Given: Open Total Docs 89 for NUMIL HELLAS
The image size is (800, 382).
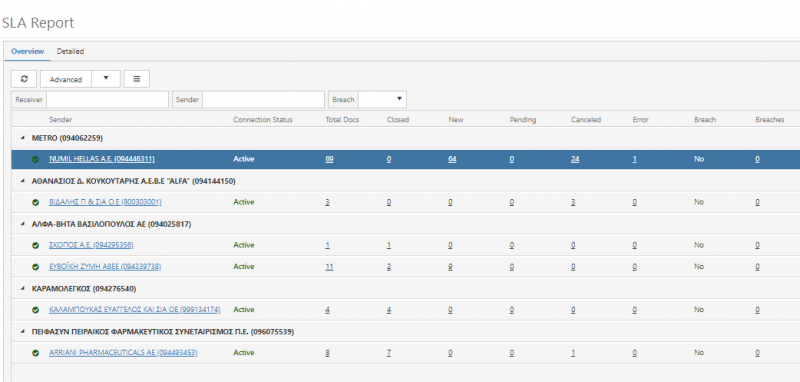Looking at the screenshot, I should [330, 159].
